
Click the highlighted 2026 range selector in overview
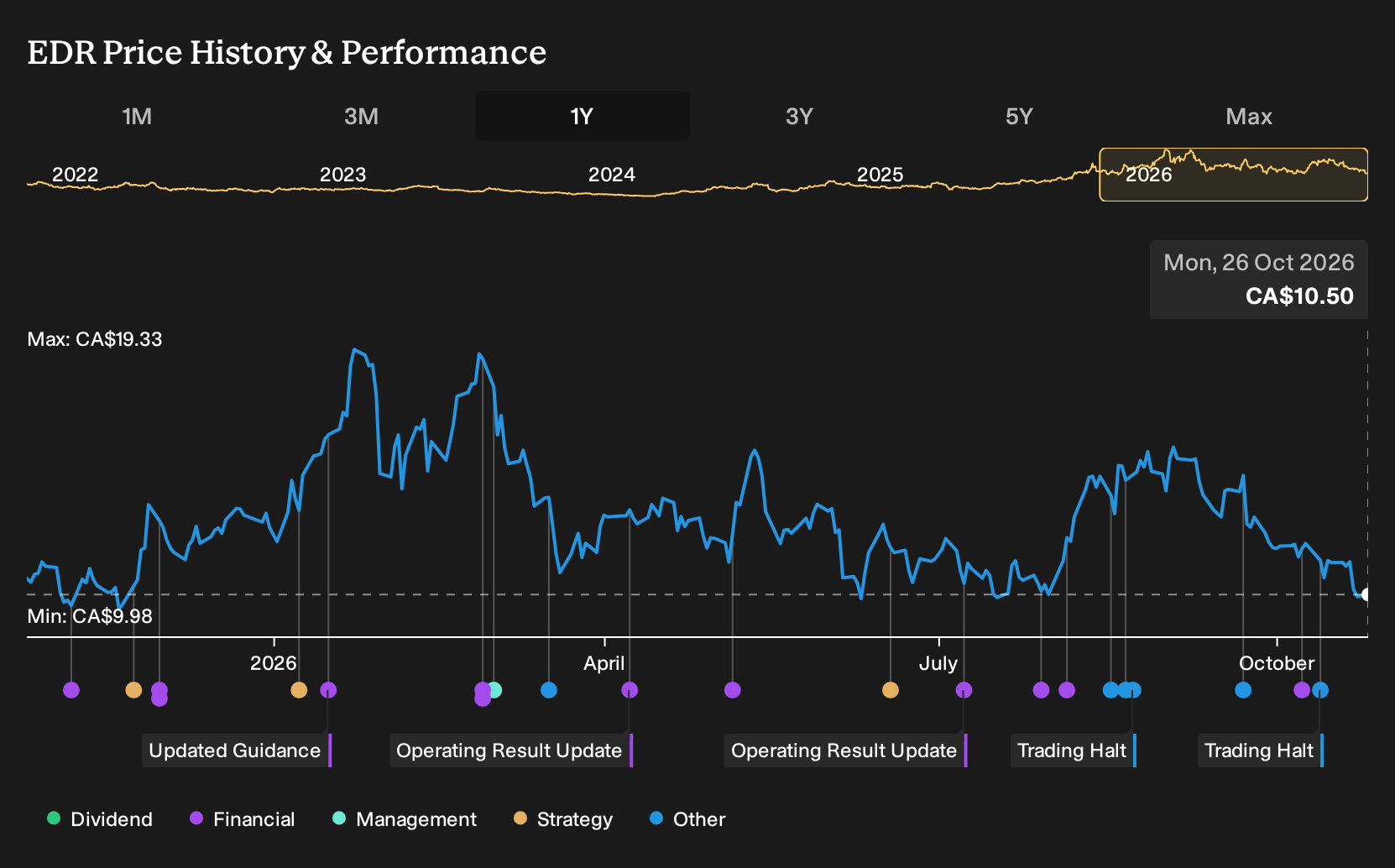pyautogui.click(x=1234, y=175)
